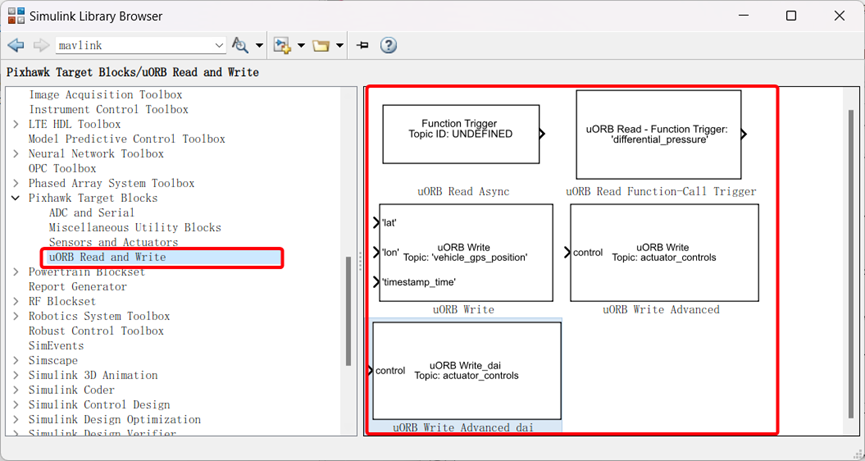Minimize the Simulink Library Browser window
The width and height of the screenshot is (865, 461).
click(x=744, y=16)
